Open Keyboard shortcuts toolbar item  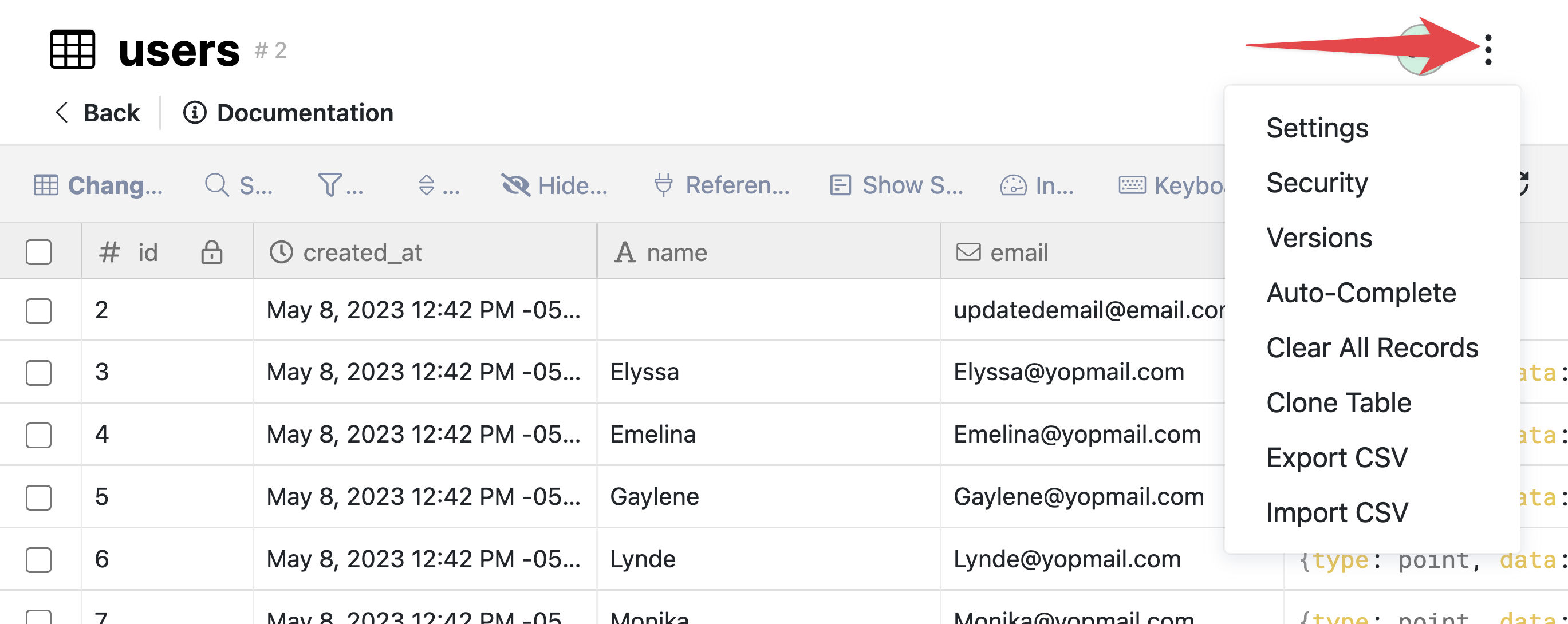(x=1171, y=185)
